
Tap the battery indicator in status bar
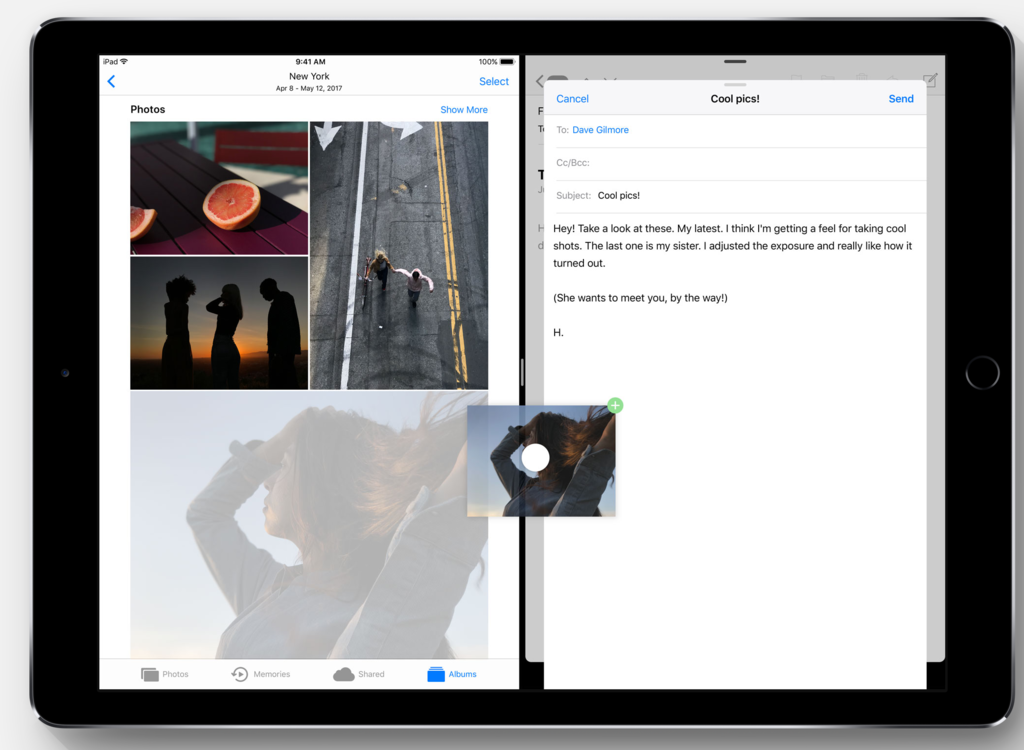point(507,61)
